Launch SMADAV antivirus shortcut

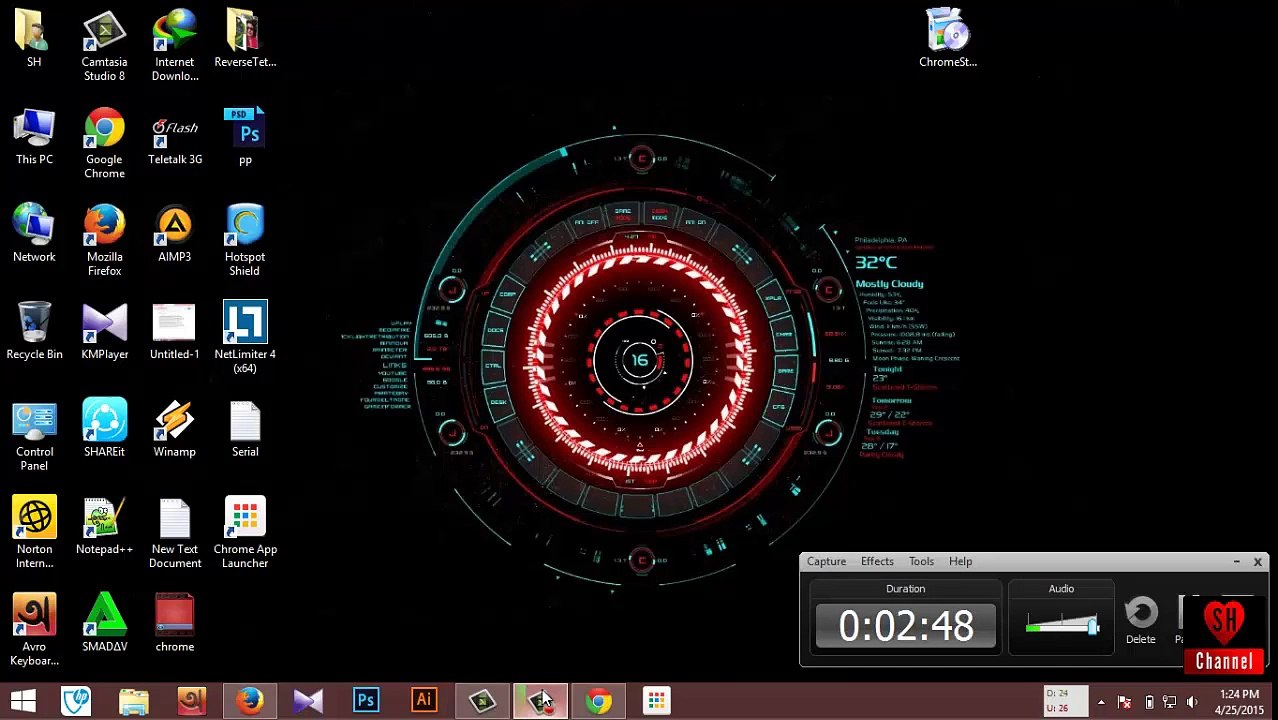click(x=104, y=623)
